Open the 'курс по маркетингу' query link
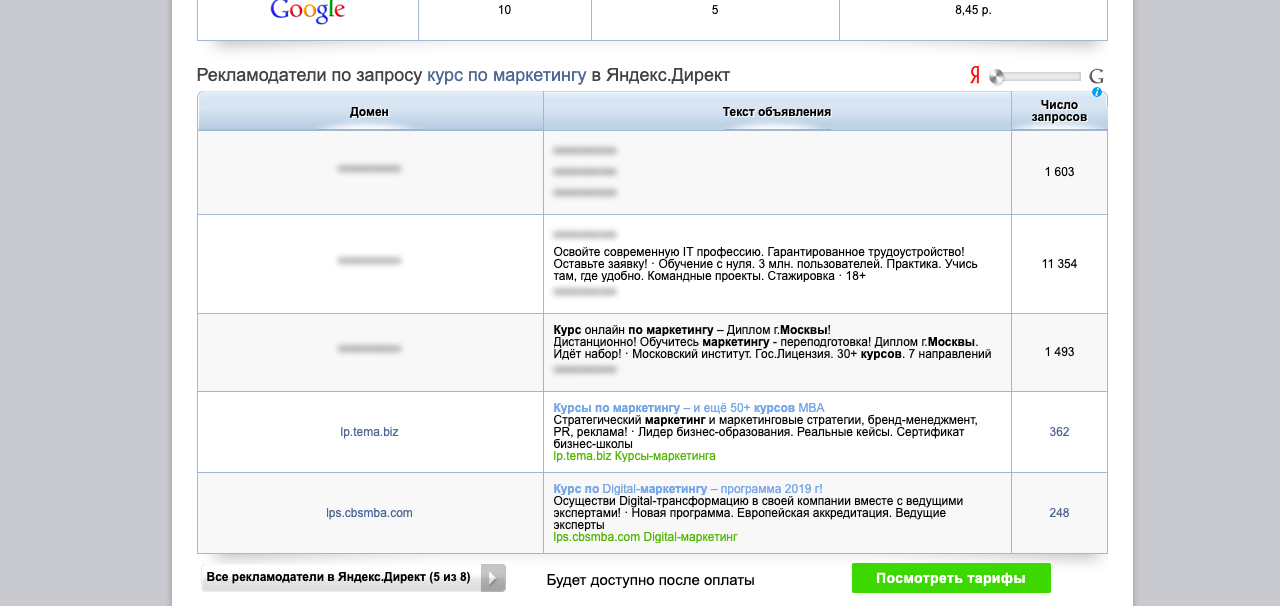Viewport: 1280px width, 606px height. click(506, 75)
